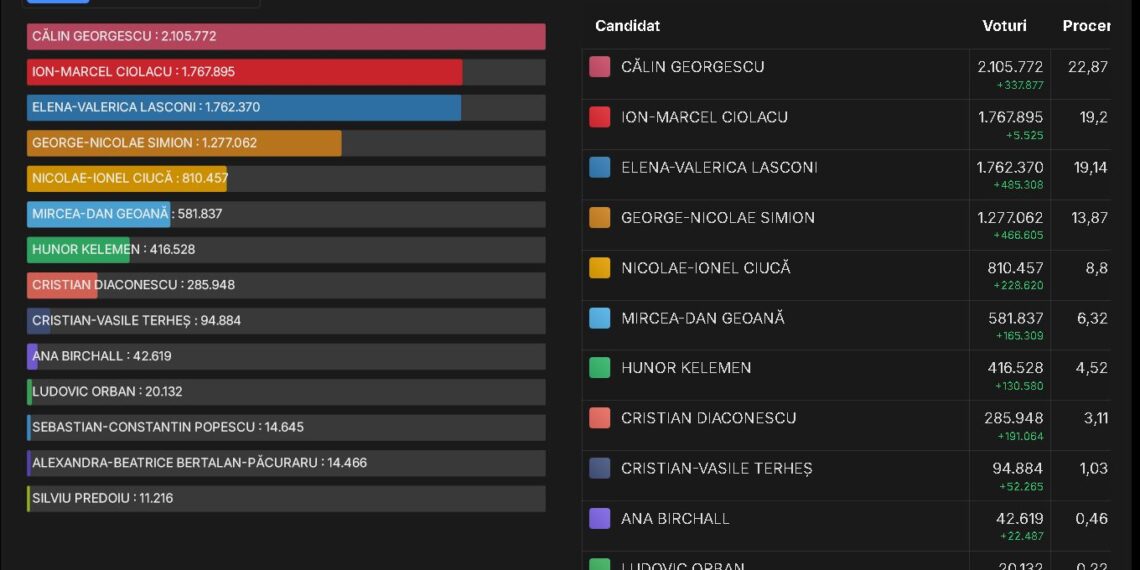
Task: Click the red swatch beside Ion-Marcel Ciolacu
Action: [600, 117]
